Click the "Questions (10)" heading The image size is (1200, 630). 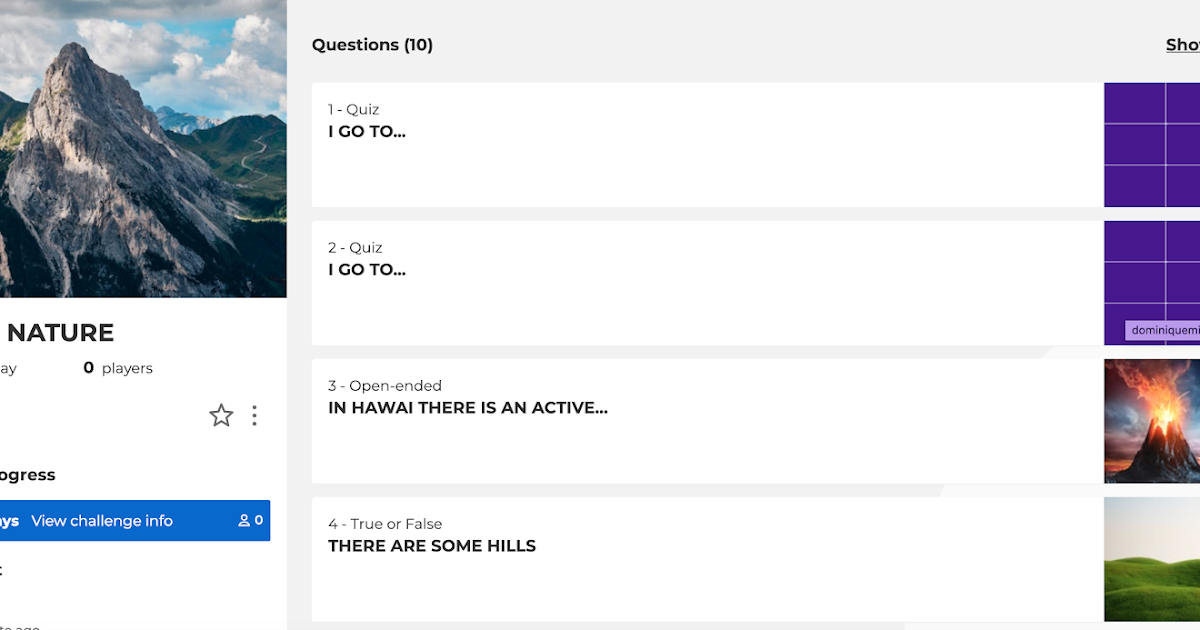tap(372, 44)
